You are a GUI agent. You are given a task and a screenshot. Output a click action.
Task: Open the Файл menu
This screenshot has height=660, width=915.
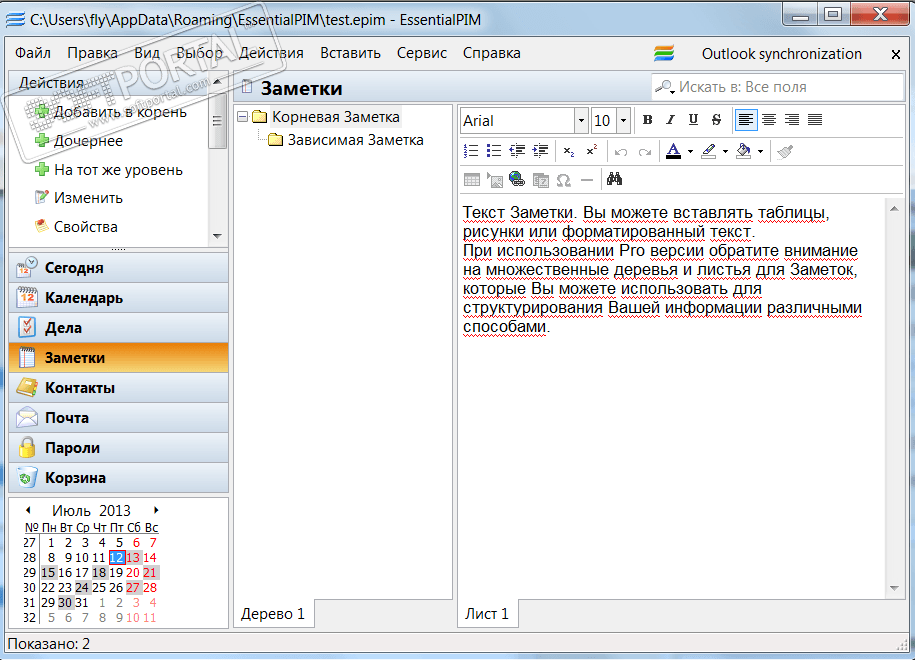pyautogui.click(x=33, y=53)
